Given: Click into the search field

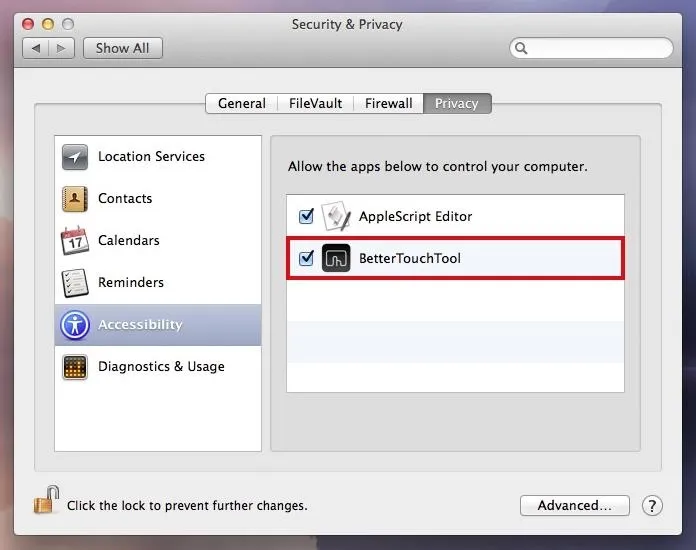Looking at the screenshot, I should [591, 48].
